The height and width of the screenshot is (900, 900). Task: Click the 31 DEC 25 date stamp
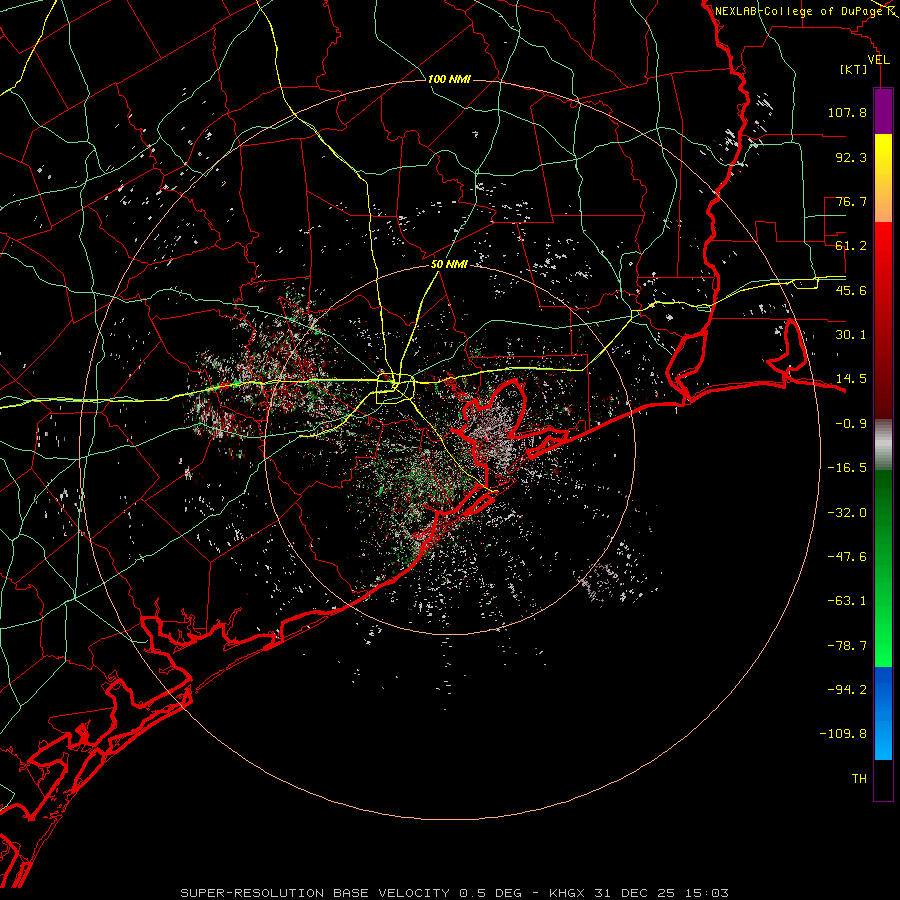click(x=637, y=893)
